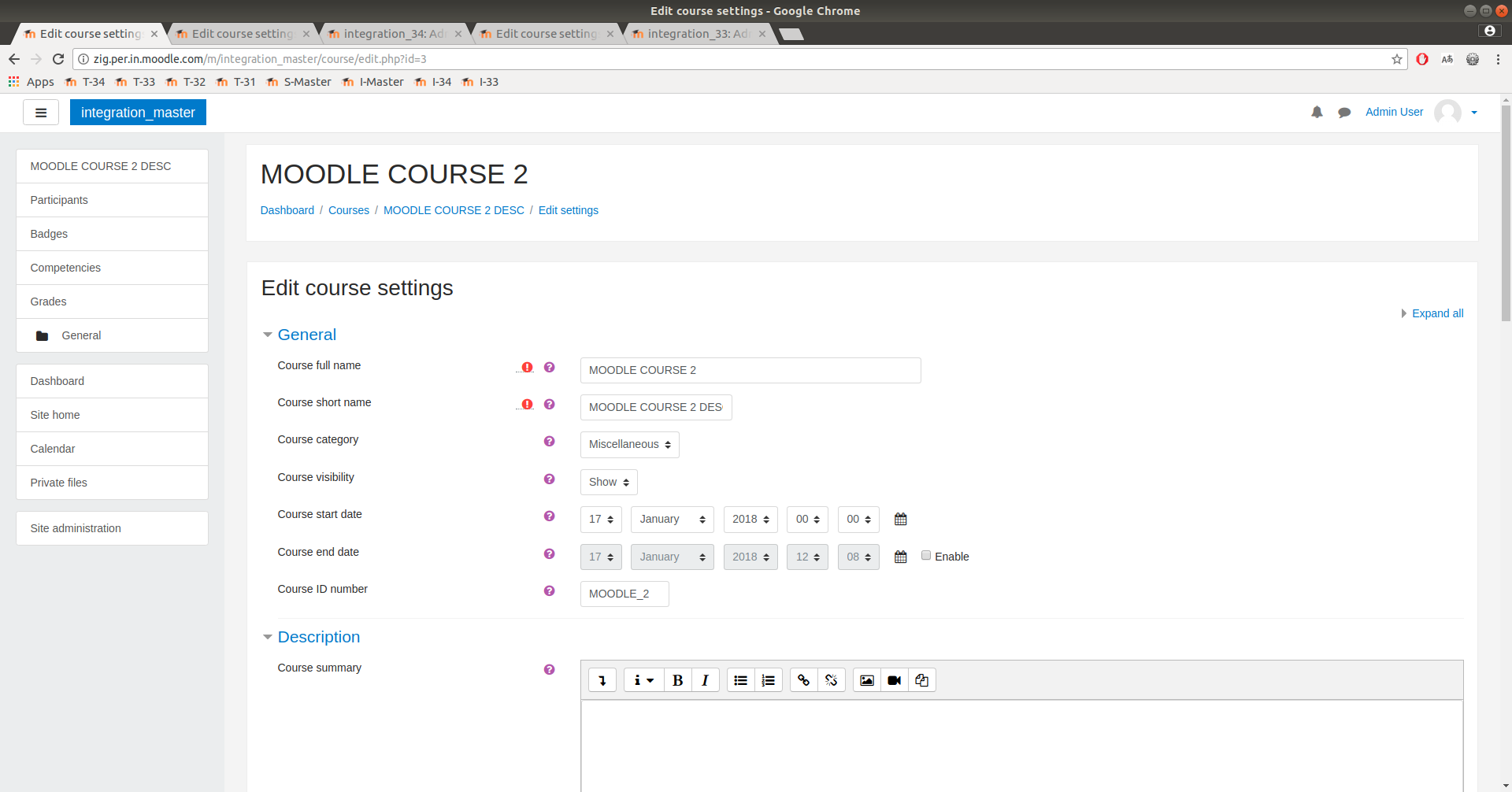
Task: Reload the page in Chrome
Action: click(58, 59)
